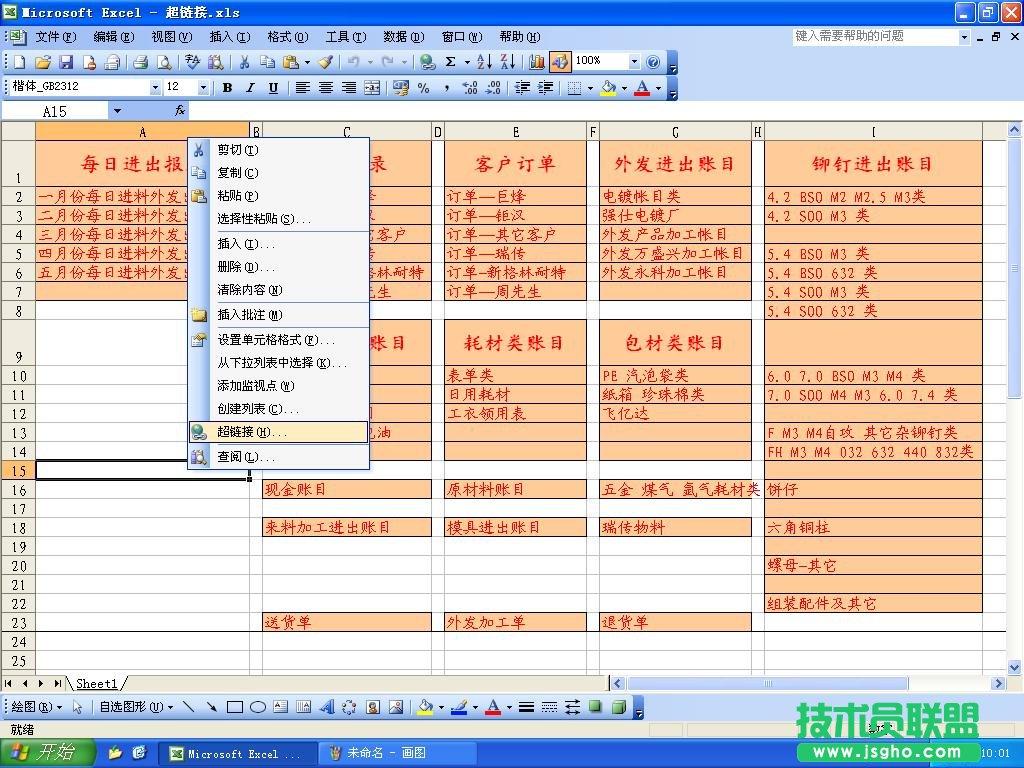Select the Oval tool on drawing toolbar

click(x=258, y=707)
